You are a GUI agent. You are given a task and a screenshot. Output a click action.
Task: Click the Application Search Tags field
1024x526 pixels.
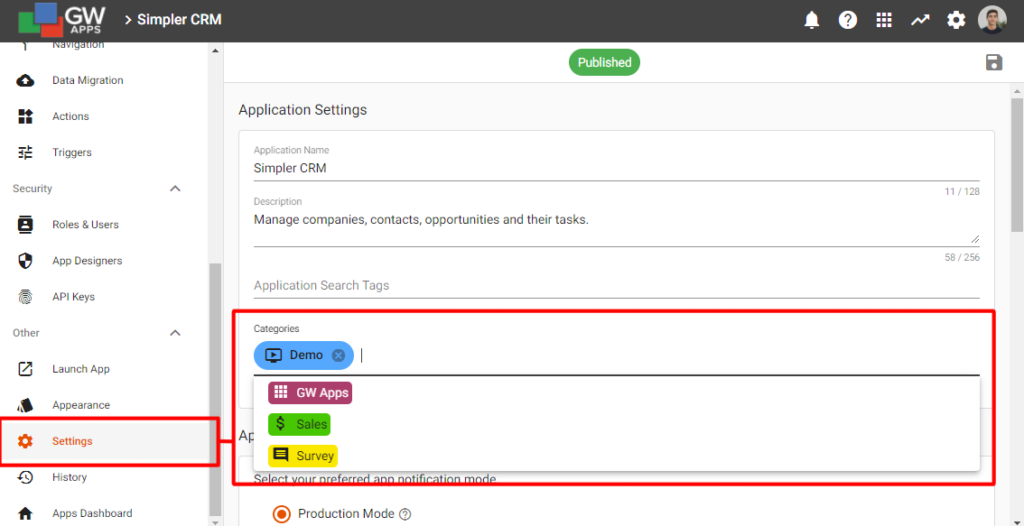click(616, 286)
